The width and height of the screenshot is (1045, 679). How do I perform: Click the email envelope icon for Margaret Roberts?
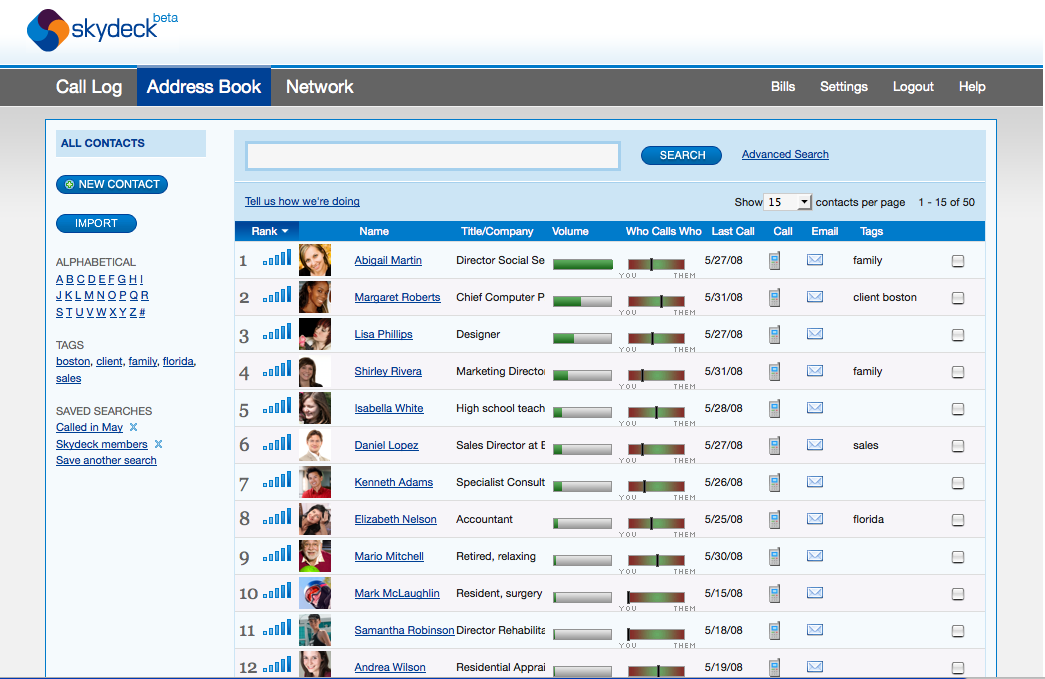[x=815, y=297]
